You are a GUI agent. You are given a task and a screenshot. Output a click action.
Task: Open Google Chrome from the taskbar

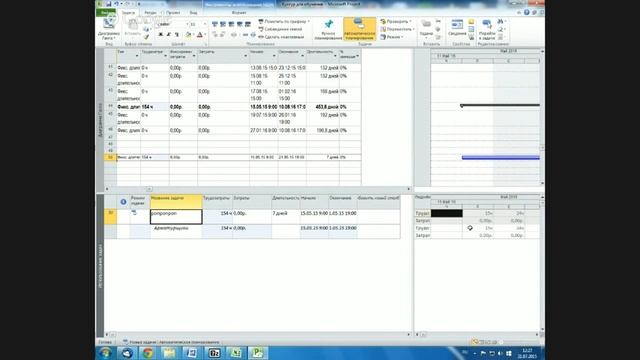pos(148,353)
